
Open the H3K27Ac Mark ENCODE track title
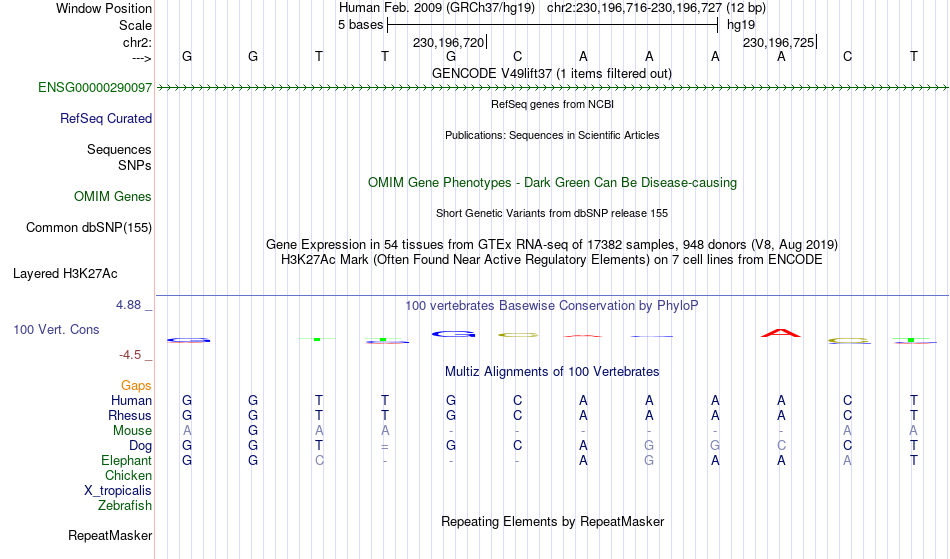pyautogui.click(x=552, y=260)
